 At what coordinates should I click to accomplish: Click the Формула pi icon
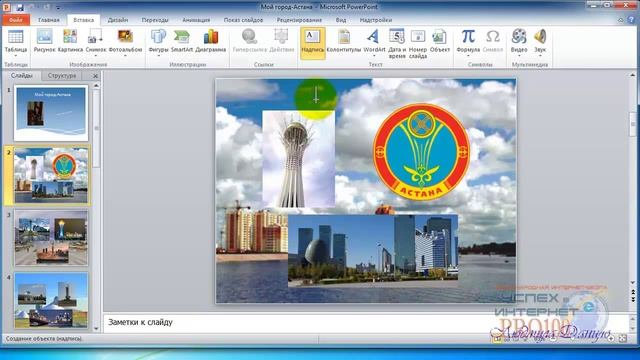click(x=468, y=37)
